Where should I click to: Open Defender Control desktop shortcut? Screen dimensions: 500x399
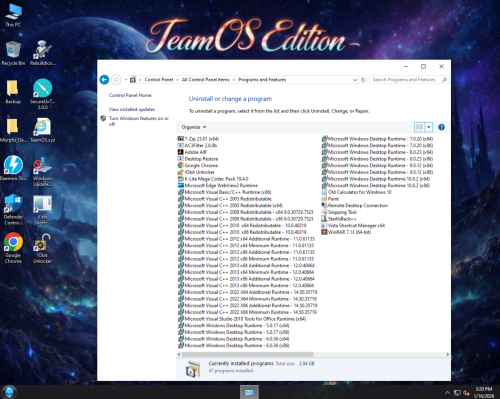pos(13,210)
